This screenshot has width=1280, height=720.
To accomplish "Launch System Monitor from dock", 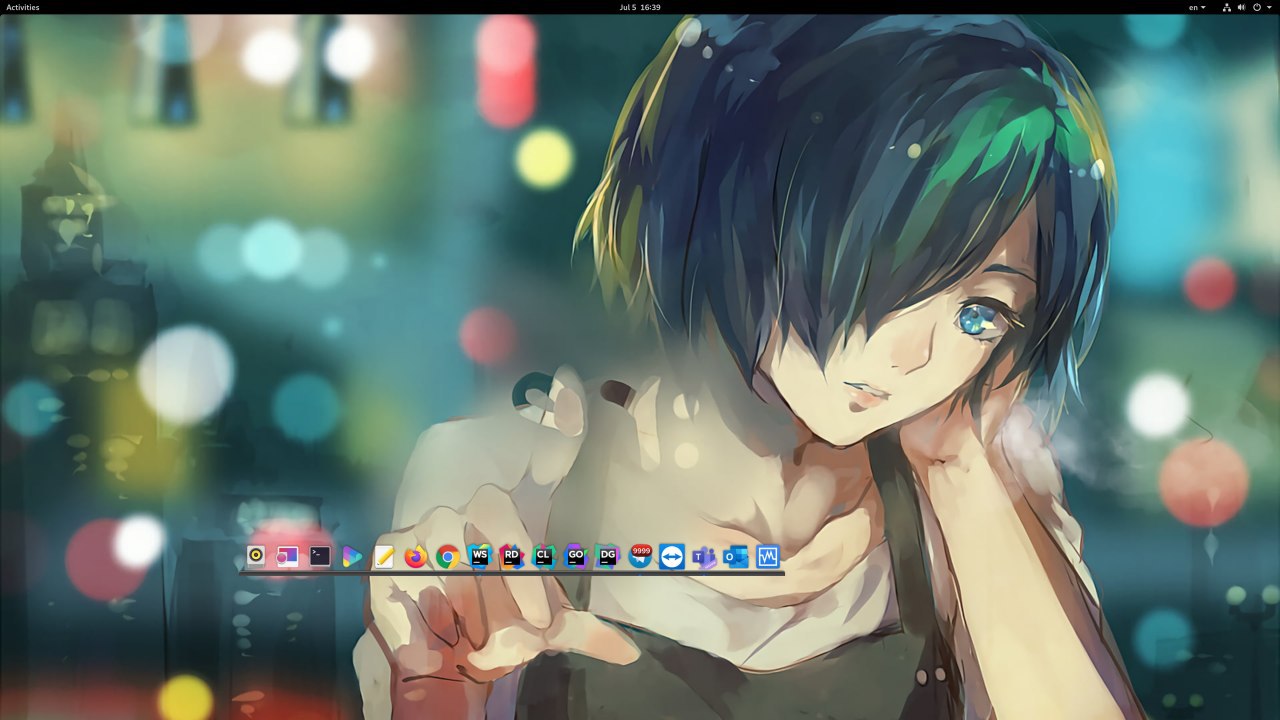I will [x=768, y=556].
